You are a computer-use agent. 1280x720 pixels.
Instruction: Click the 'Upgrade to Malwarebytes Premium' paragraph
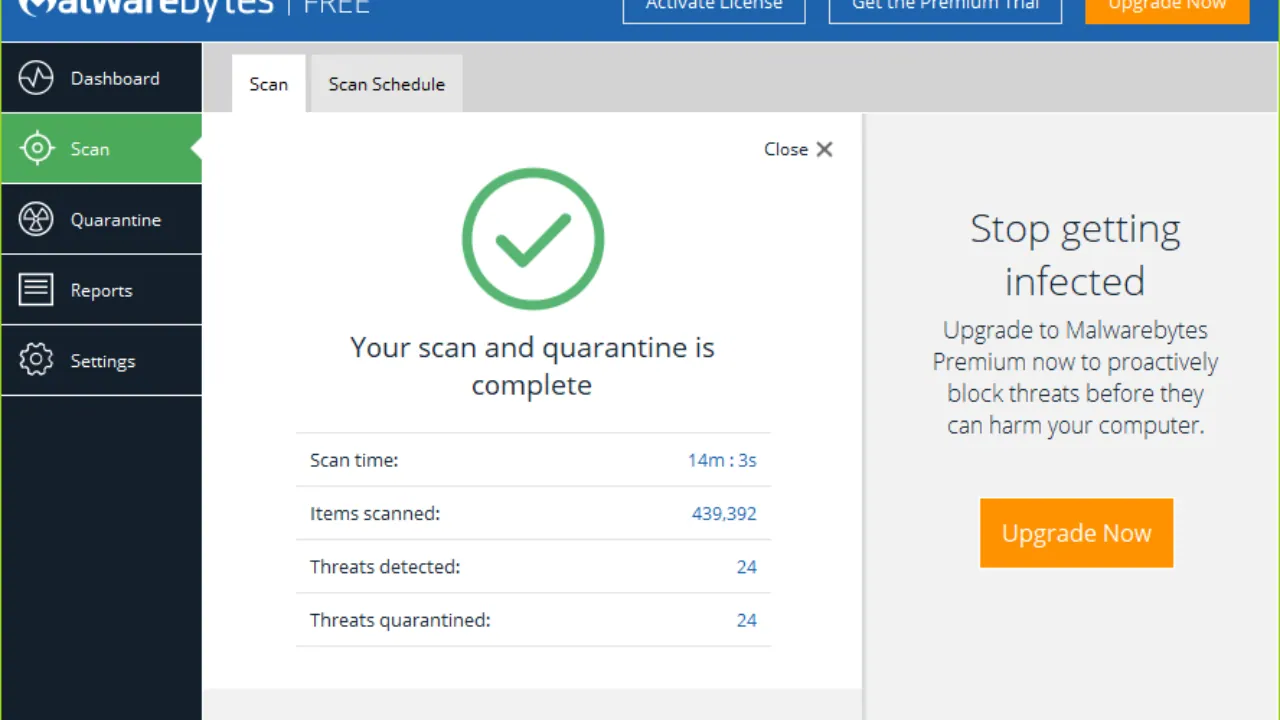(1075, 377)
